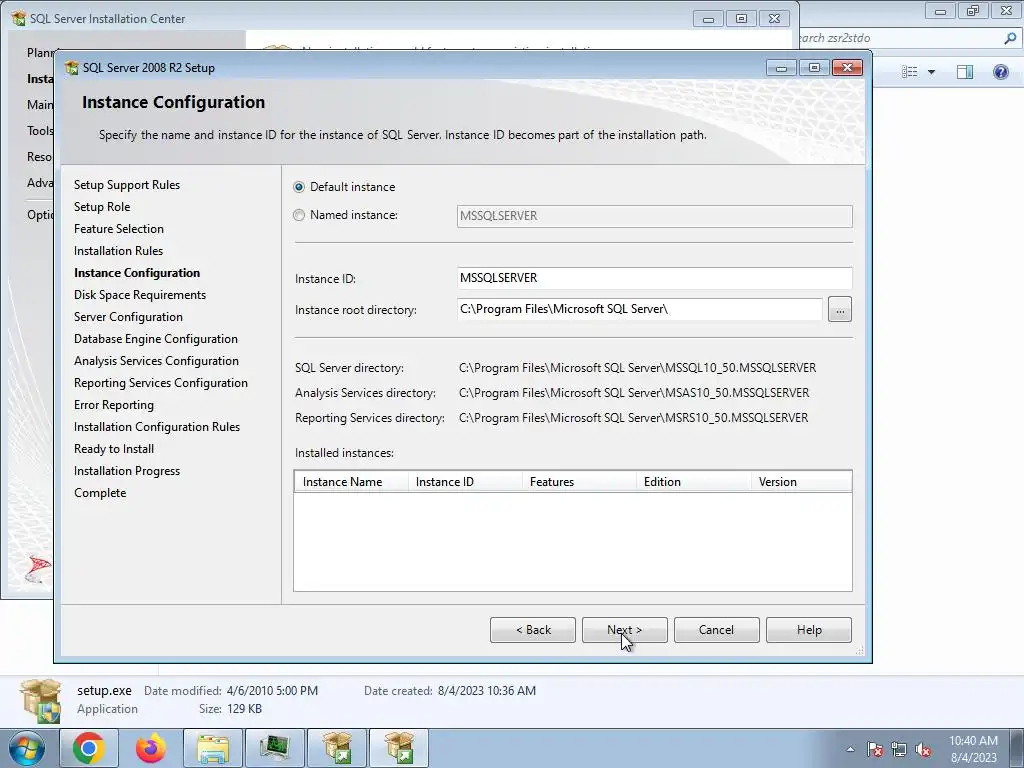
Task: Click the Reporting Services Configuration step
Action: pyautogui.click(x=161, y=383)
